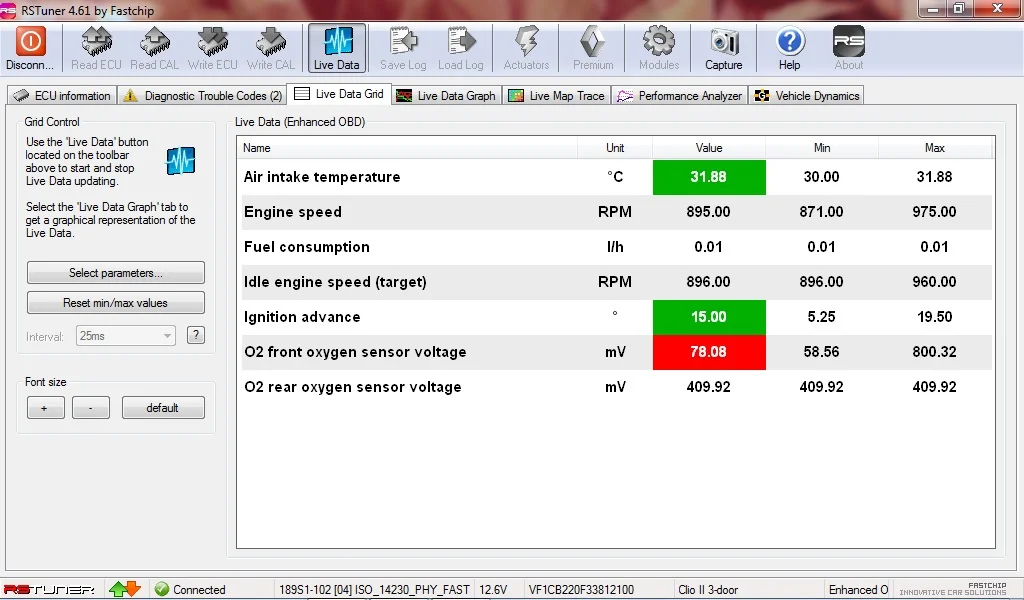Screen dimensions: 1024x600
Task: Click the Load Log icon
Action: pyautogui.click(x=461, y=41)
